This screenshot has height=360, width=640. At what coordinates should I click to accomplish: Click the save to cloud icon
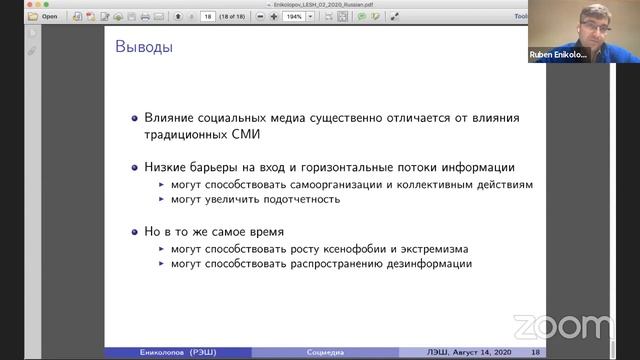pyautogui.click(x=118, y=17)
